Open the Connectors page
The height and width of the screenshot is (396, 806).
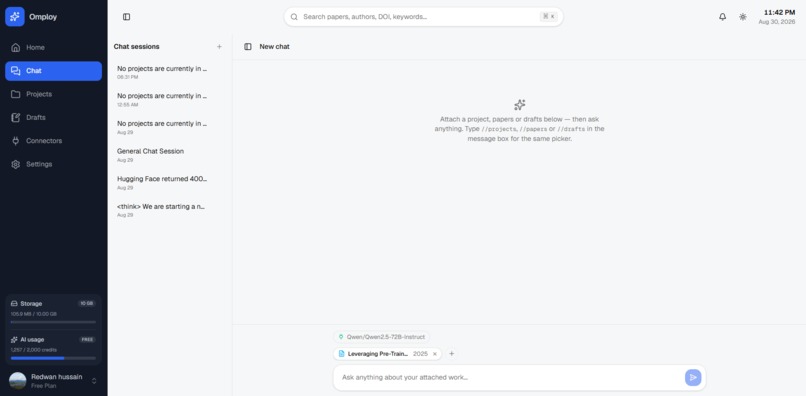point(53,141)
